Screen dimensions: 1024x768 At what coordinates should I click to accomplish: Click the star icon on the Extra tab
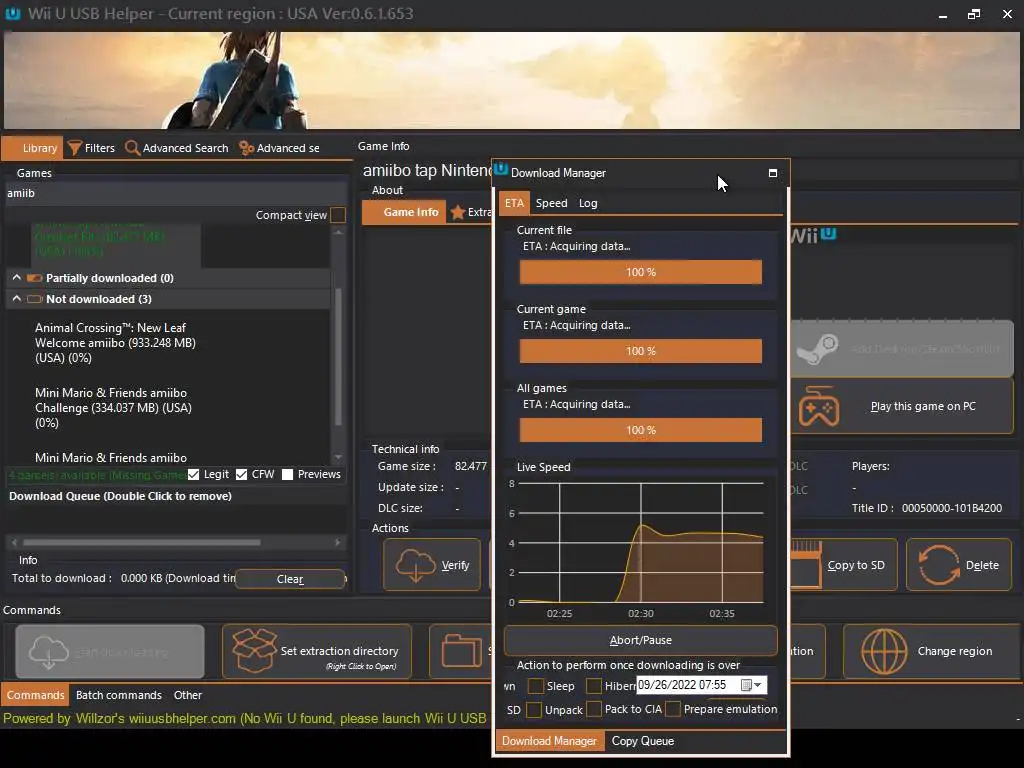click(458, 212)
